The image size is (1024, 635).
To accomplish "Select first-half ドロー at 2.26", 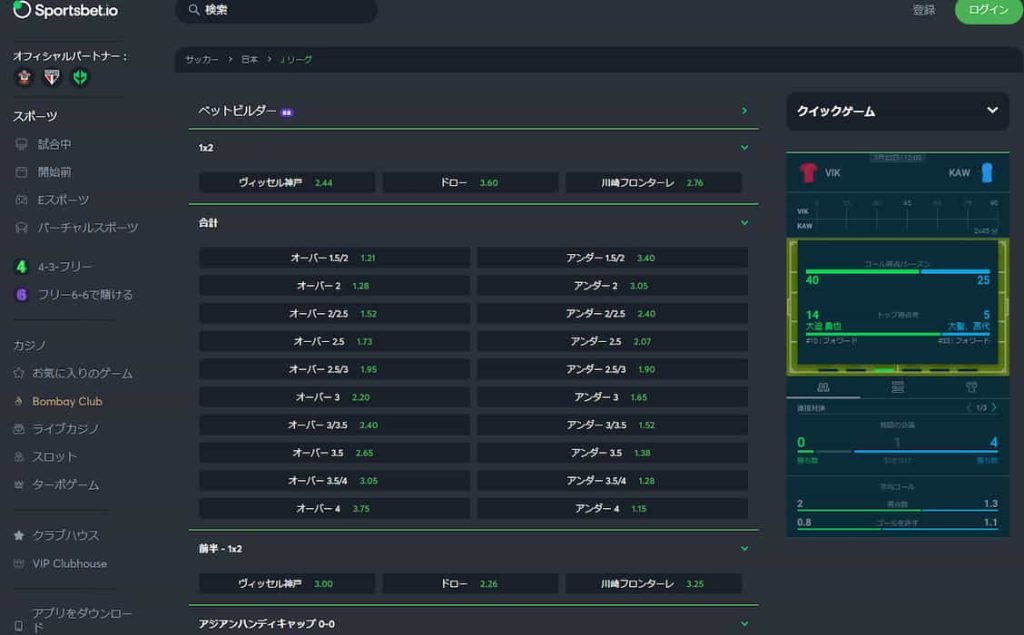I will 470,583.
